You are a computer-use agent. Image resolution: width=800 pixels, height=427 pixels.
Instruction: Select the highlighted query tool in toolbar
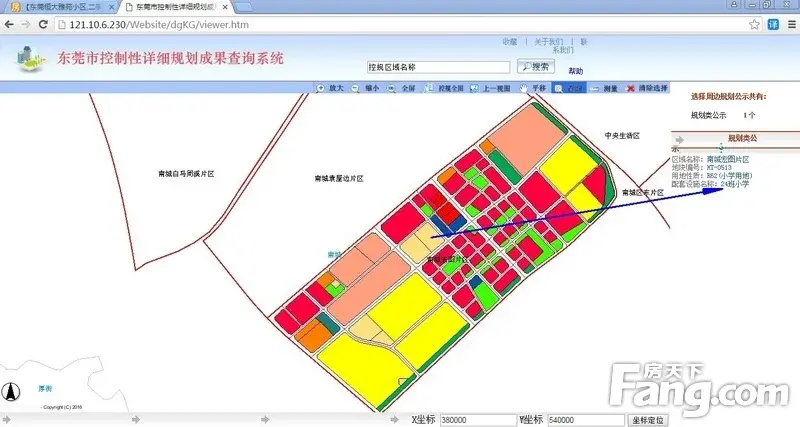click(x=569, y=88)
